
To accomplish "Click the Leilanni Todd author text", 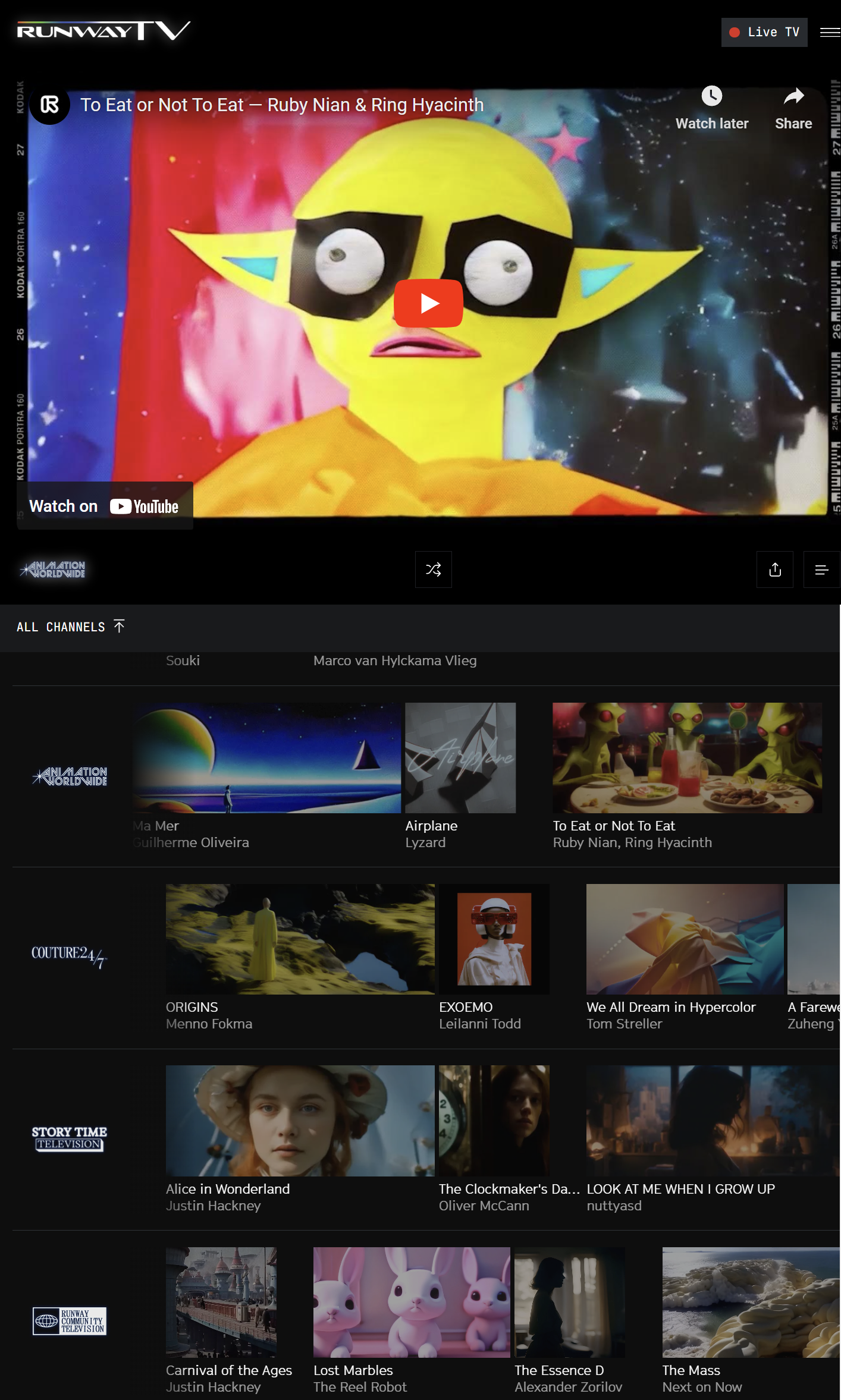I will (x=480, y=1024).
